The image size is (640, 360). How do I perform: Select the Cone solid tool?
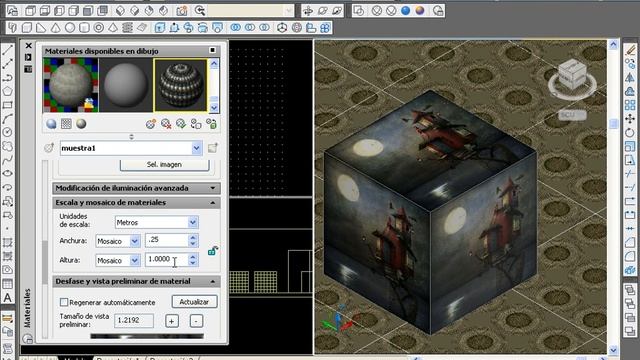click(56, 27)
